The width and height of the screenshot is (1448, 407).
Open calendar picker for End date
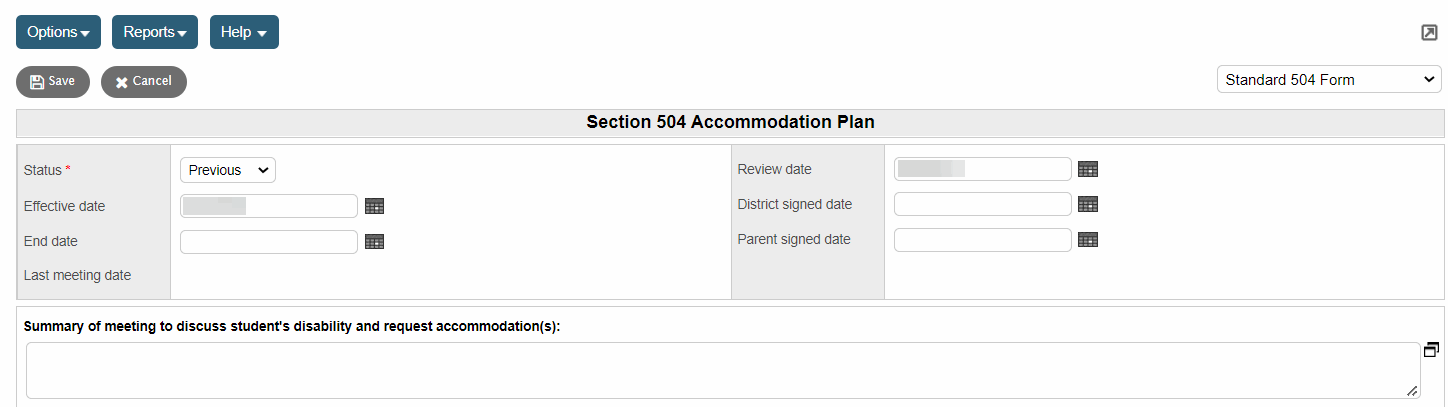point(374,241)
